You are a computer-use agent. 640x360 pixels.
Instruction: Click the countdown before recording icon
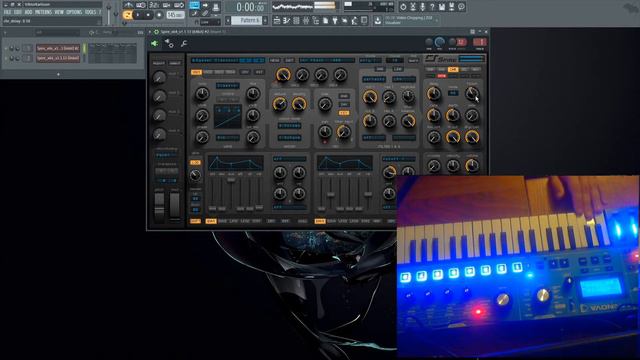(154, 5)
